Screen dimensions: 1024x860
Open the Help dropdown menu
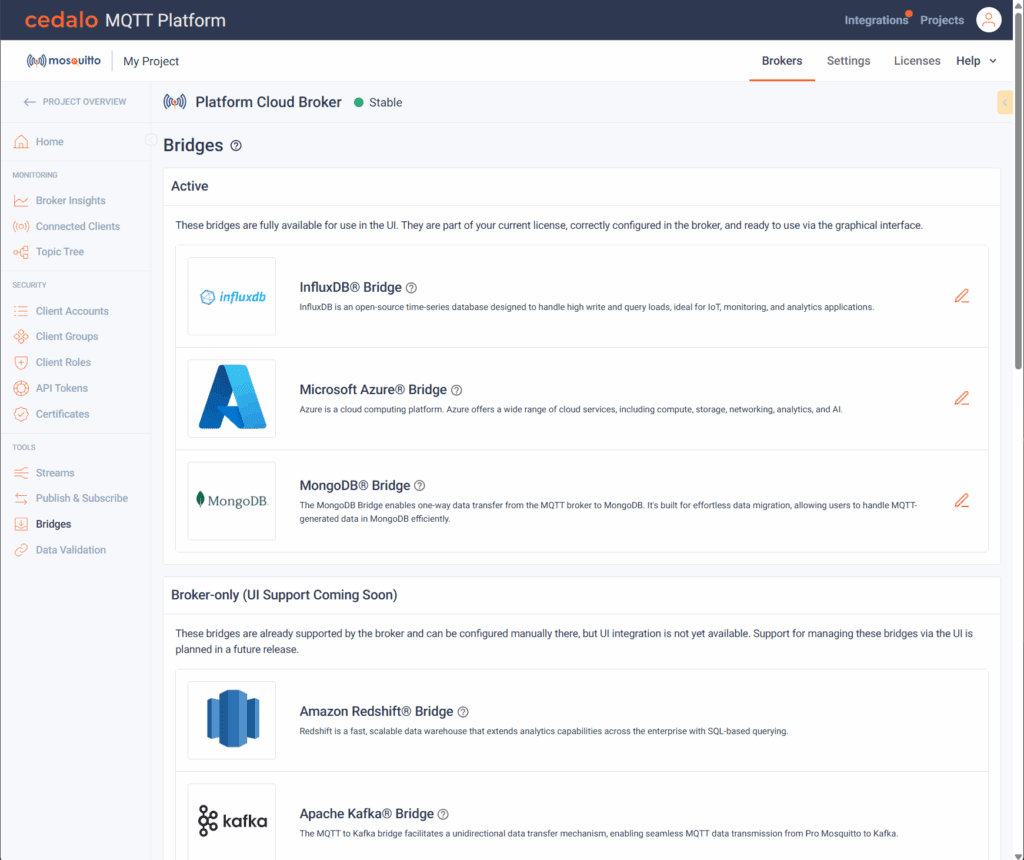976,61
